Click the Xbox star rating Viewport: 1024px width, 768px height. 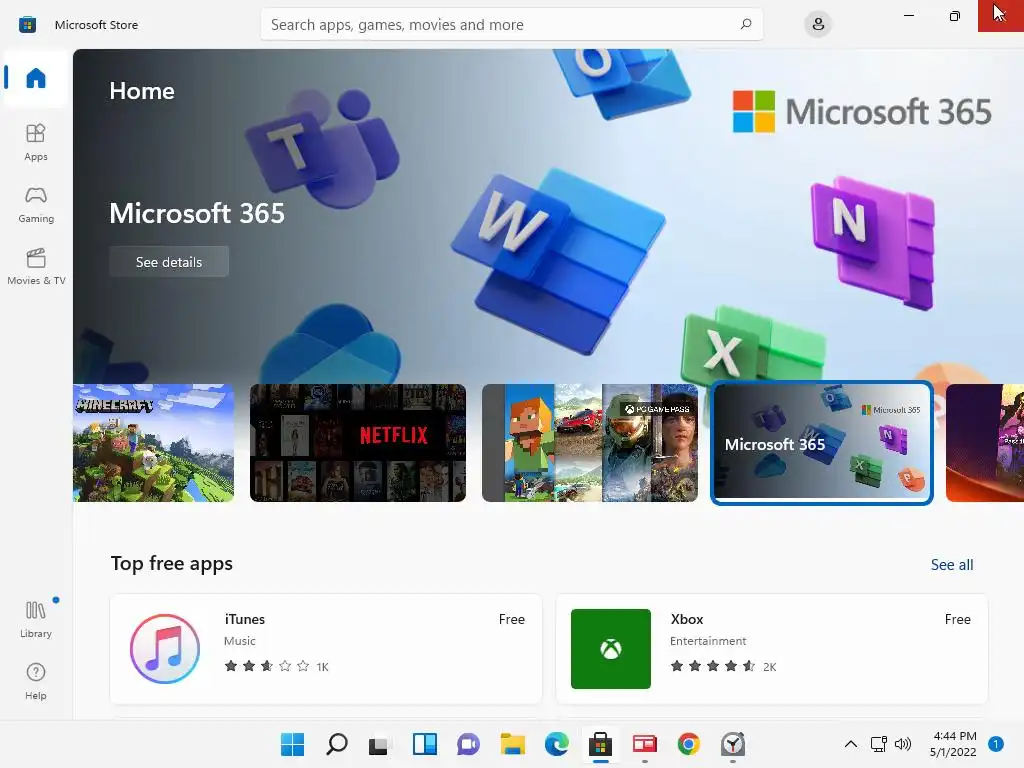tap(712, 666)
